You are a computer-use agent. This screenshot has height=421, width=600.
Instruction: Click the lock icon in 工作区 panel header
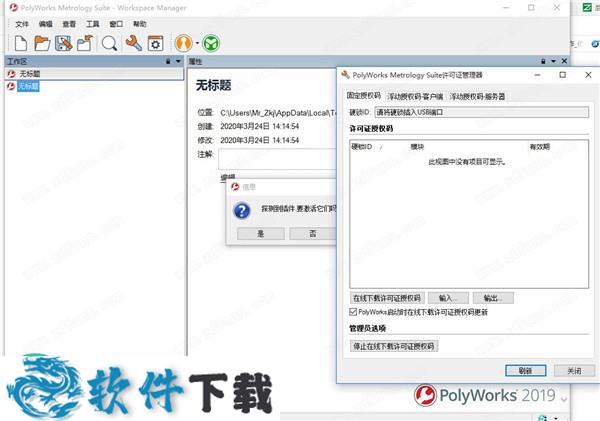pyautogui.click(x=168, y=61)
